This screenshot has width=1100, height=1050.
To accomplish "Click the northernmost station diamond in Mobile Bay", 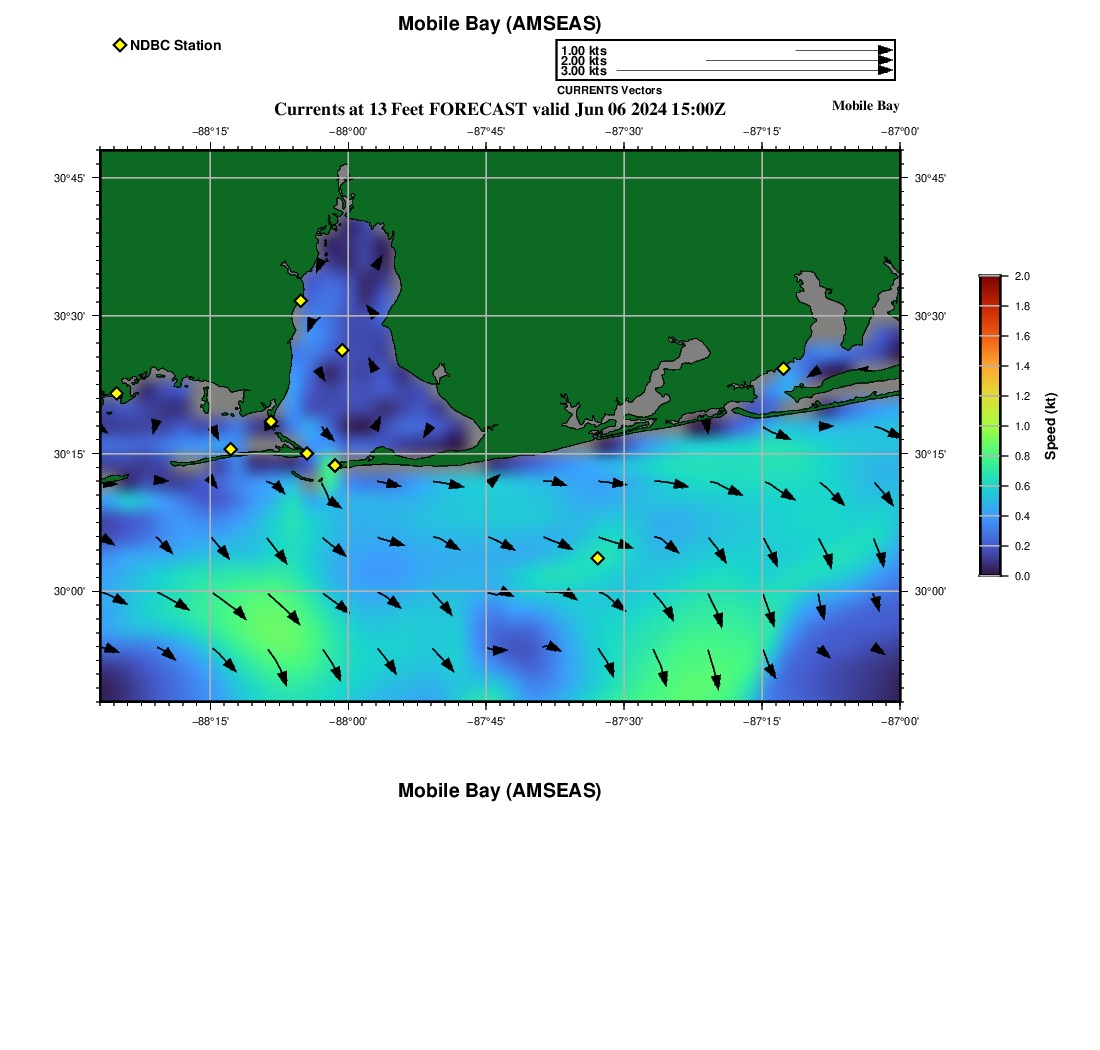I will [x=300, y=301].
